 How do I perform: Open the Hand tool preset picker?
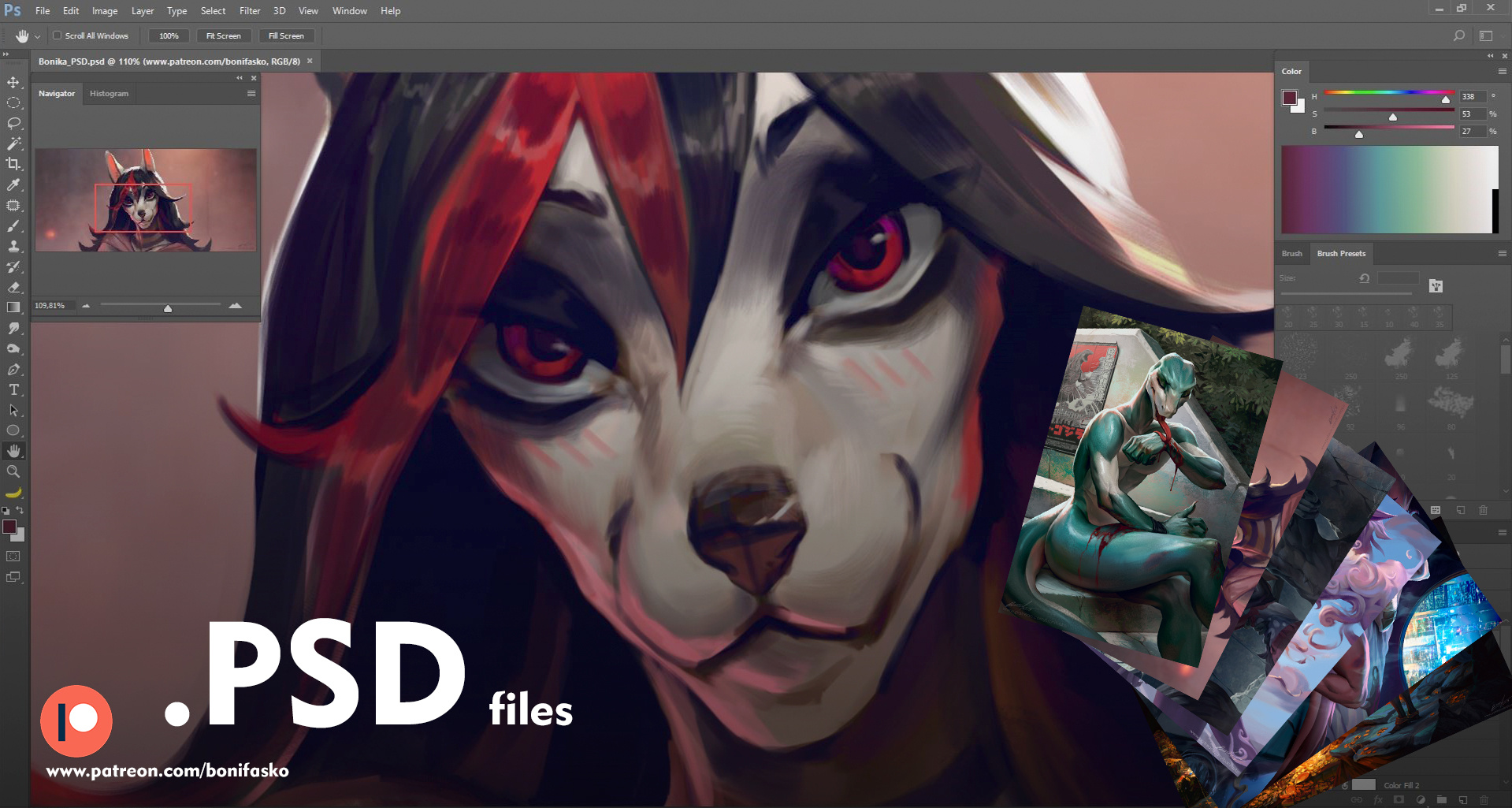click(x=37, y=36)
